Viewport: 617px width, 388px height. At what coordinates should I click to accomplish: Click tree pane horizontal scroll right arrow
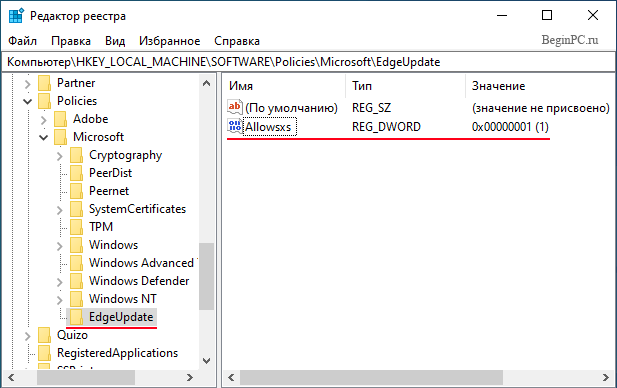point(190,378)
